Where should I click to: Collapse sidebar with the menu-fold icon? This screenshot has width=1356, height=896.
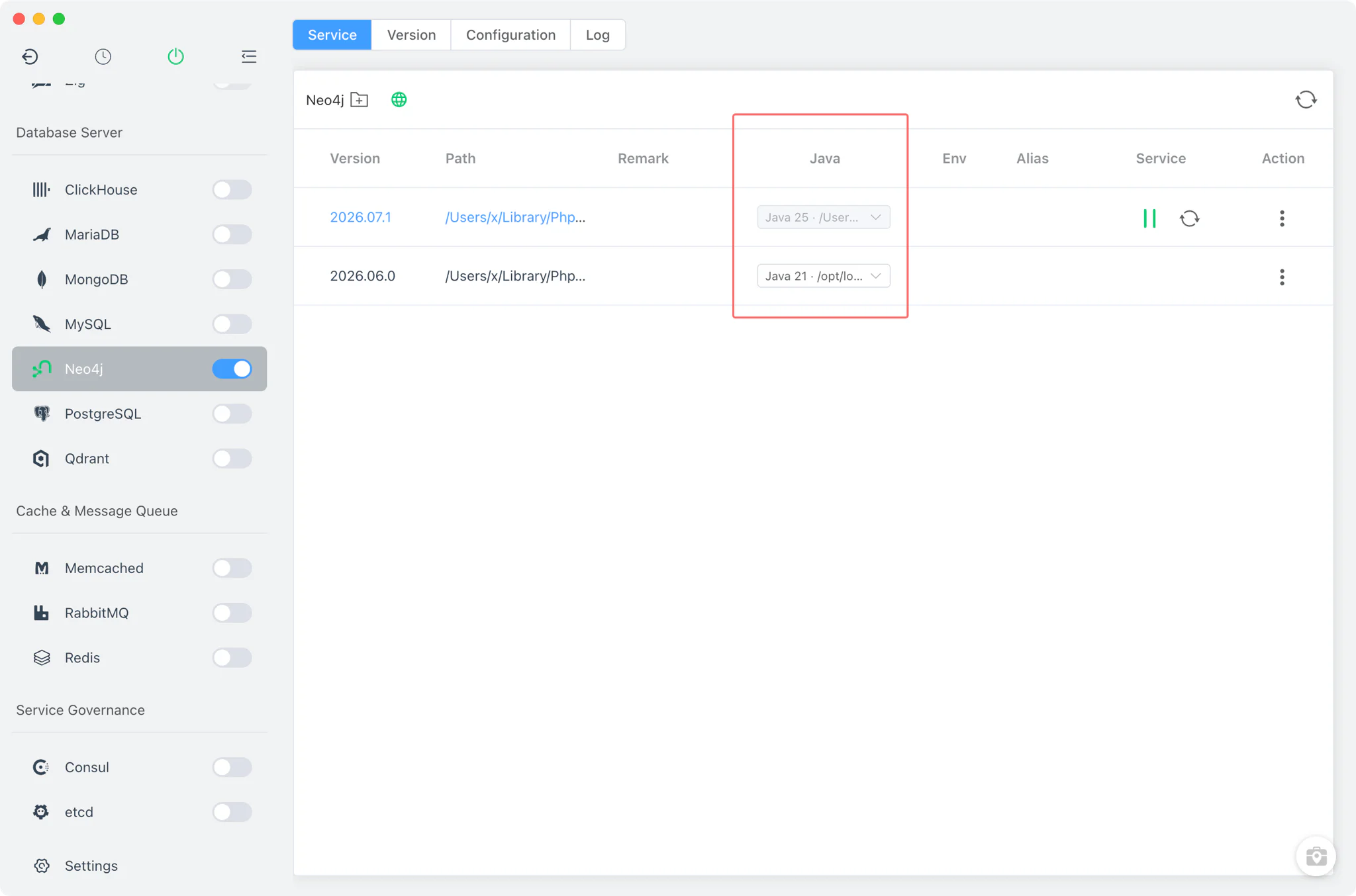pyautogui.click(x=249, y=56)
